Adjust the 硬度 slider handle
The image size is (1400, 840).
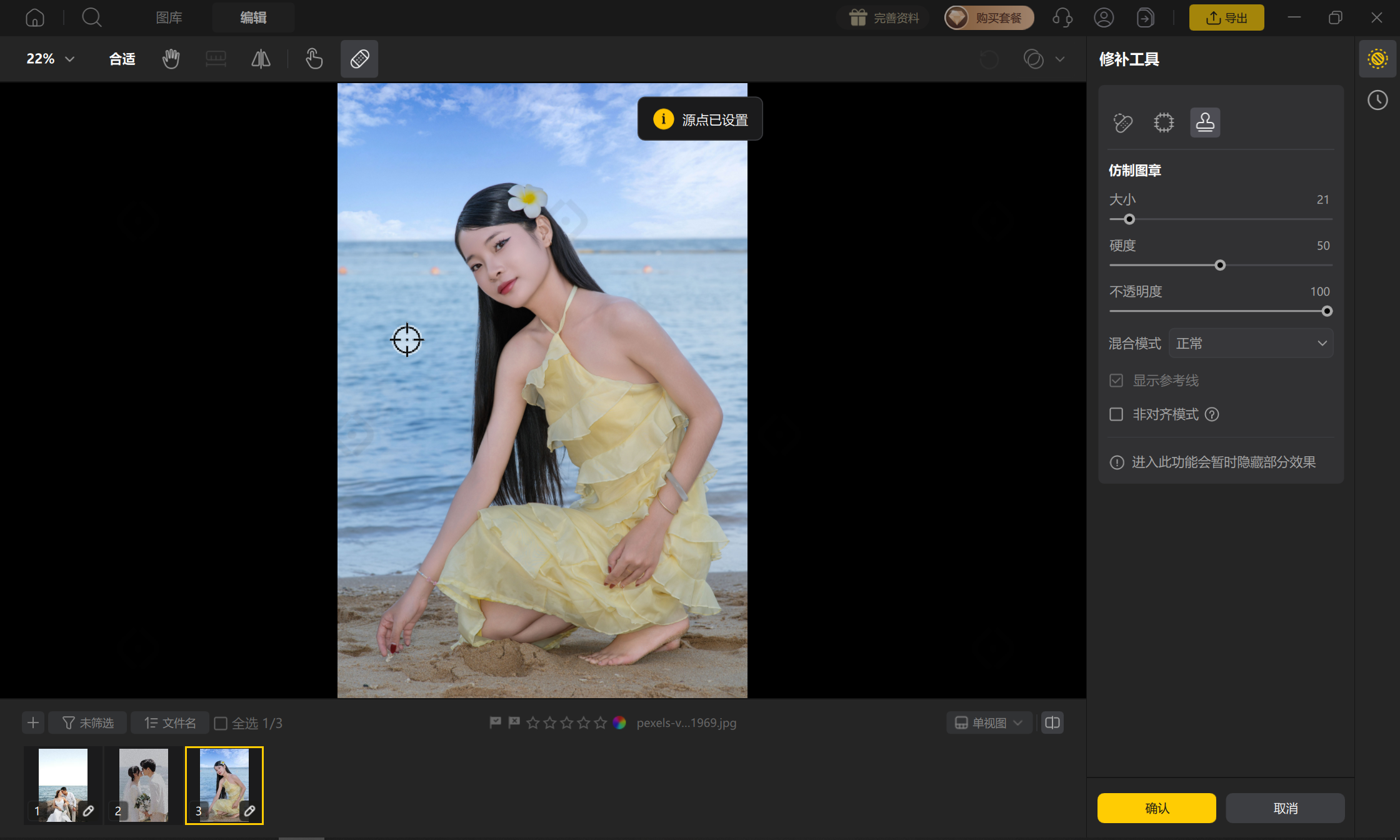pyautogui.click(x=1220, y=265)
